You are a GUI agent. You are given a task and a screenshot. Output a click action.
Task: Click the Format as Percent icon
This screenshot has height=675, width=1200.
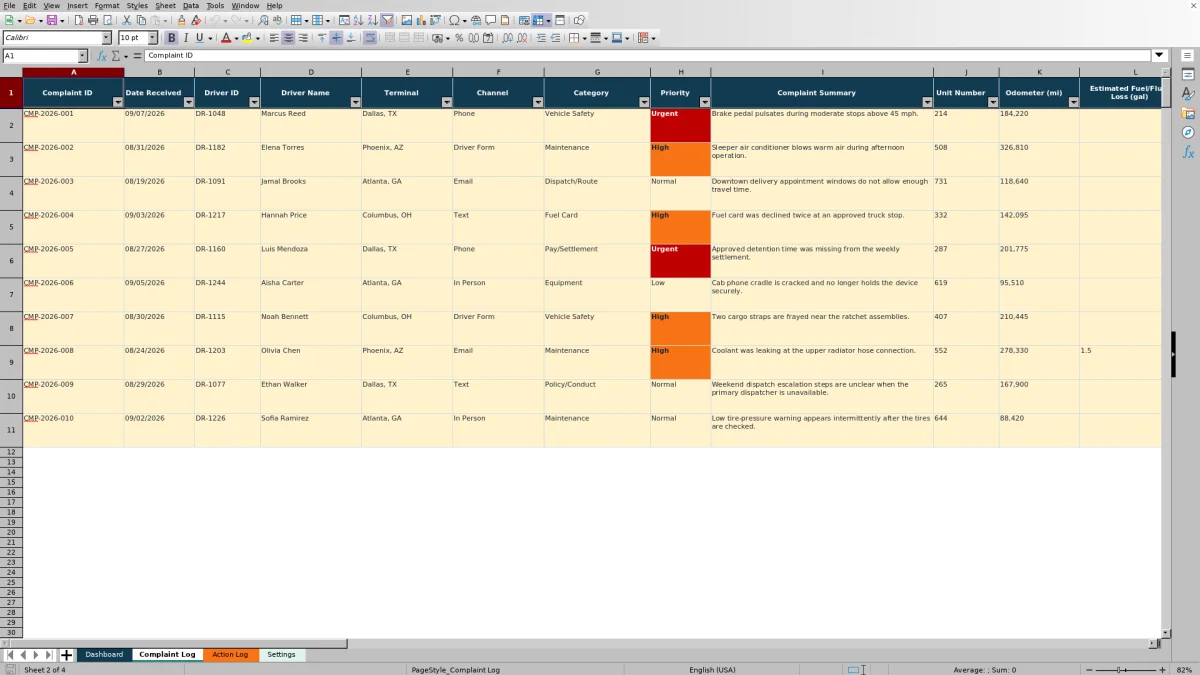[x=459, y=38]
